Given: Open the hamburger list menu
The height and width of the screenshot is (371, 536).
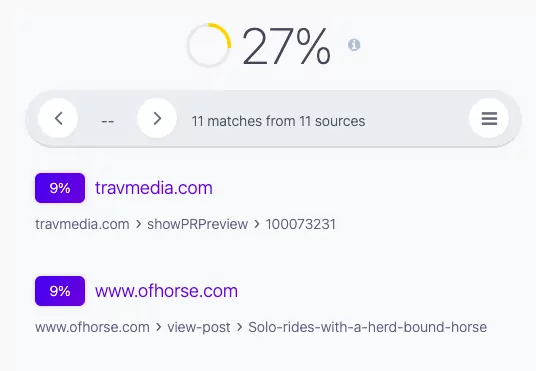Looking at the screenshot, I should (x=489, y=118).
